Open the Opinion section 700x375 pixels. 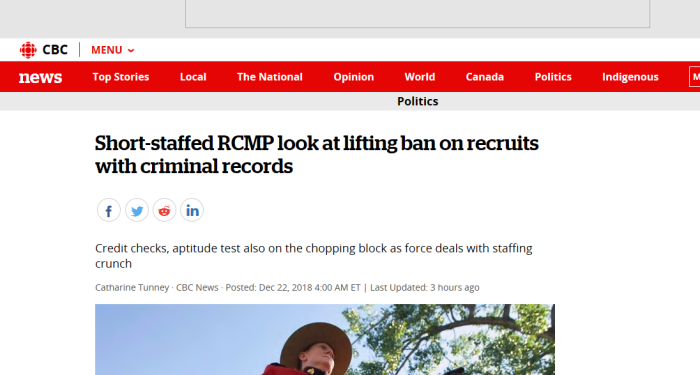coord(354,77)
